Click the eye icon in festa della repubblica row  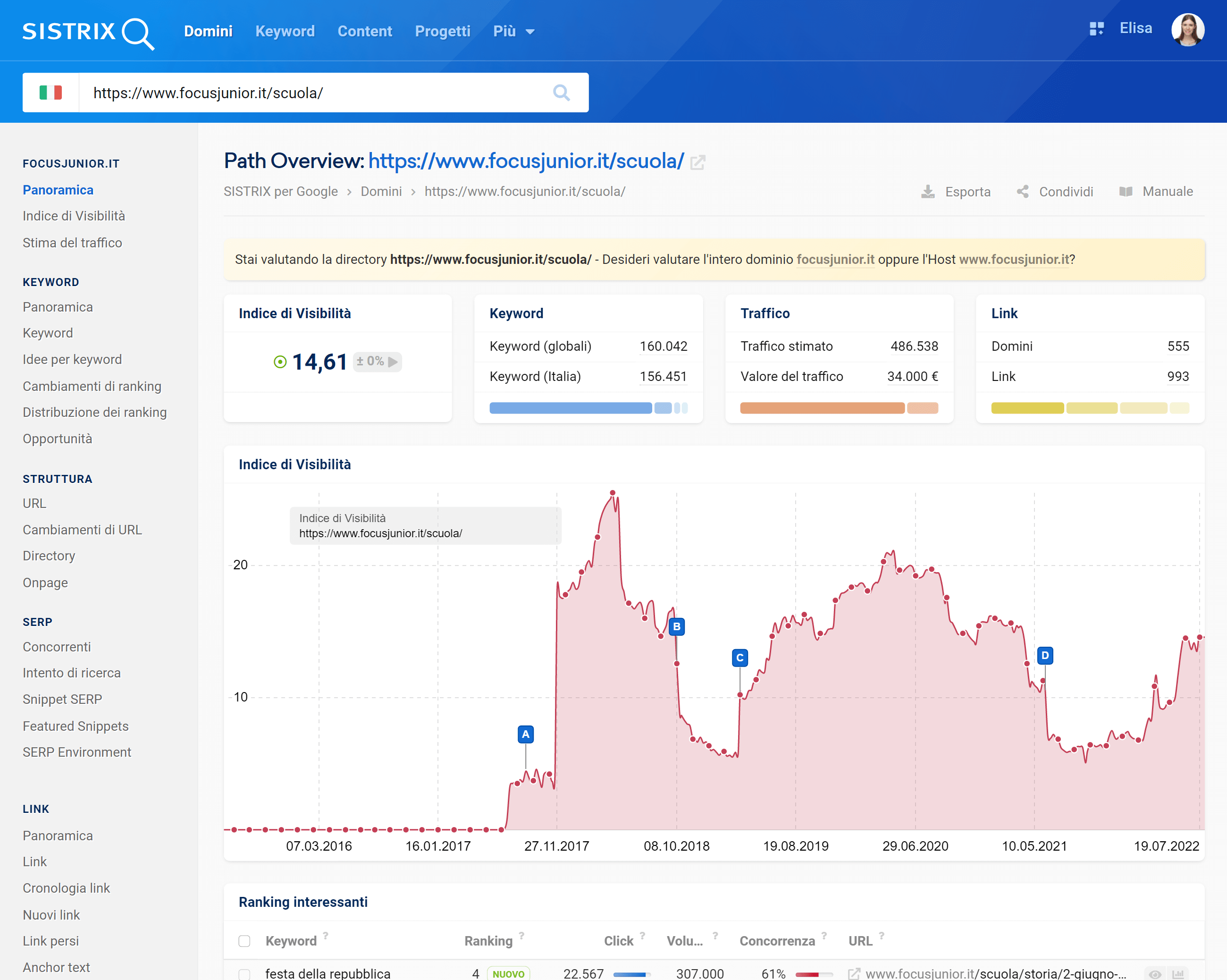click(1155, 974)
